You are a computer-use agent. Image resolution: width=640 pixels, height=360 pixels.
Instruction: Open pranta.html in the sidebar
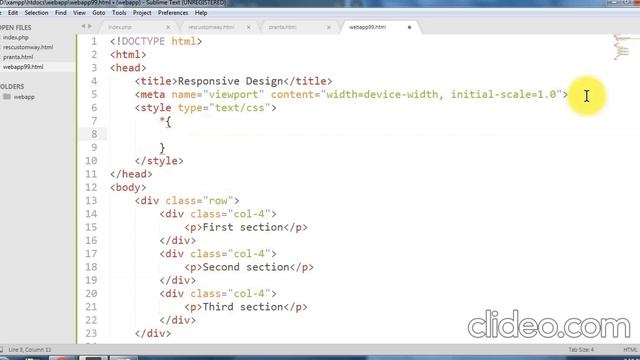(18, 57)
